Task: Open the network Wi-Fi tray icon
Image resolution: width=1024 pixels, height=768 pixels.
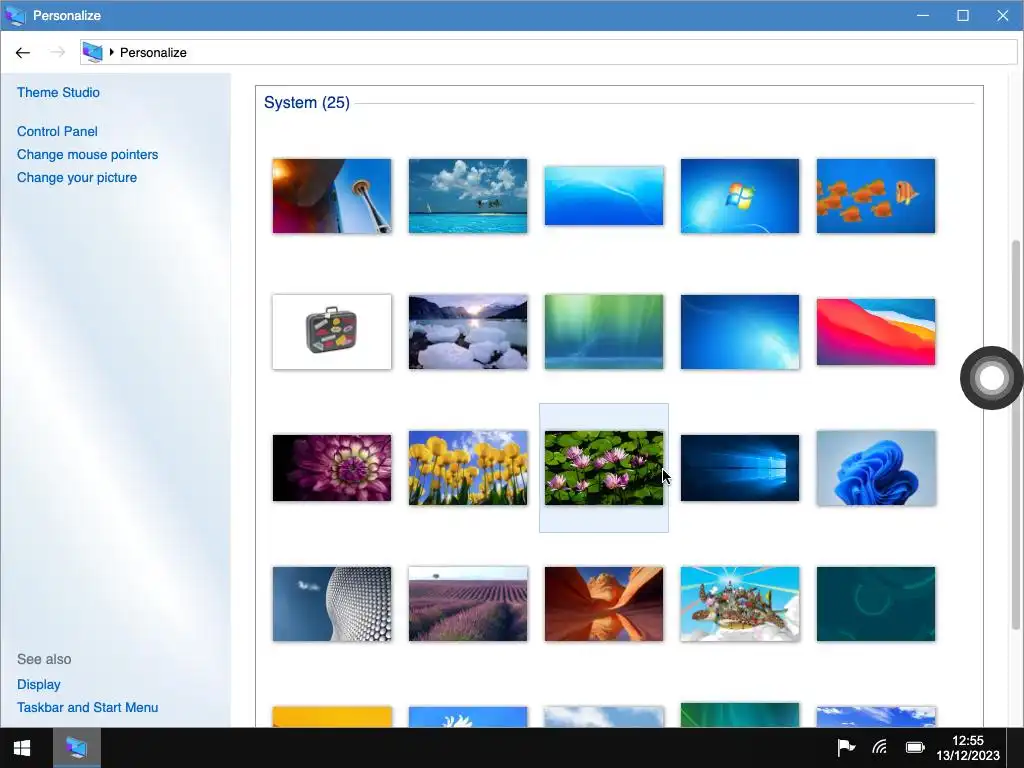Action: tap(880, 747)
